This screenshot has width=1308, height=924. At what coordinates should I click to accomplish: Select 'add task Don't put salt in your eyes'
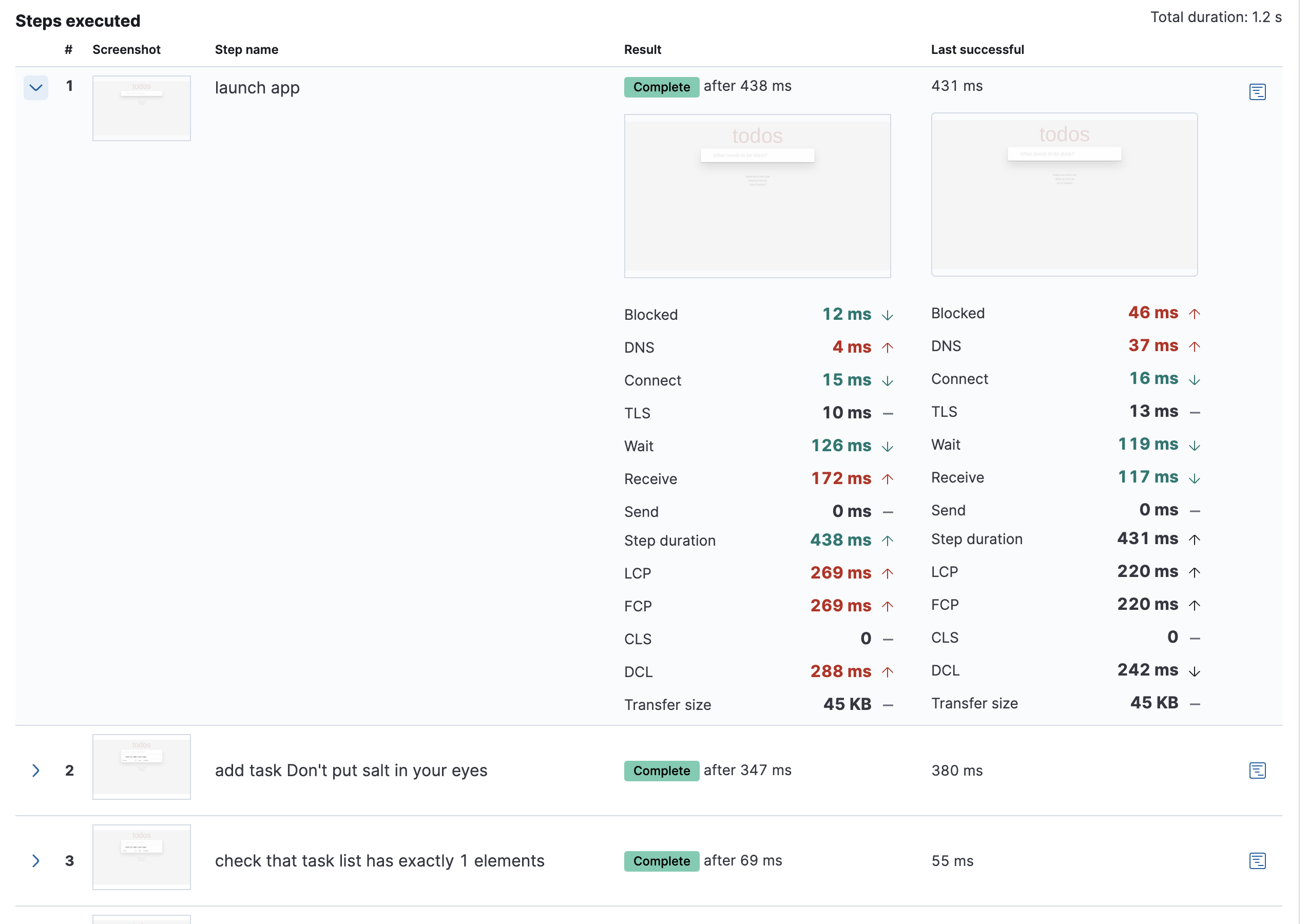(x=351, y=770)
